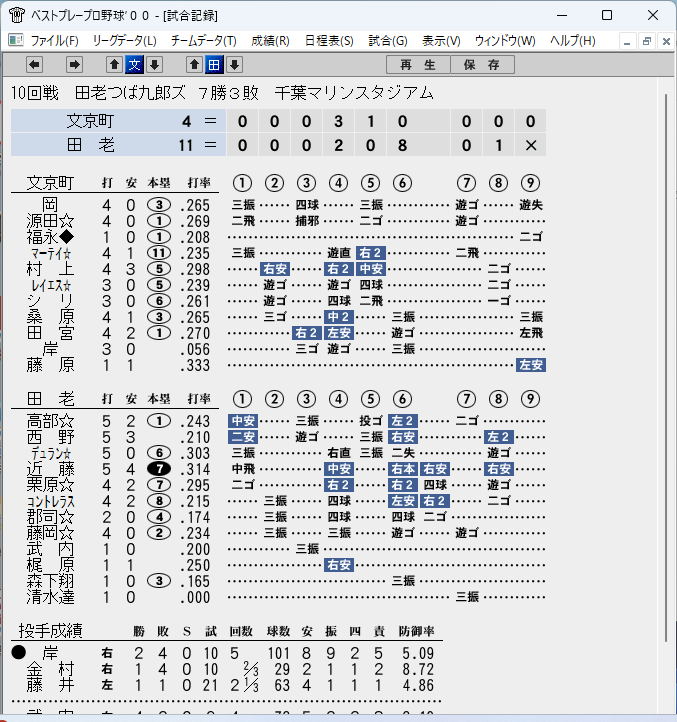Click up arrow beside 田 team icon
Viewport: 677px width, 722px height.
194,65
